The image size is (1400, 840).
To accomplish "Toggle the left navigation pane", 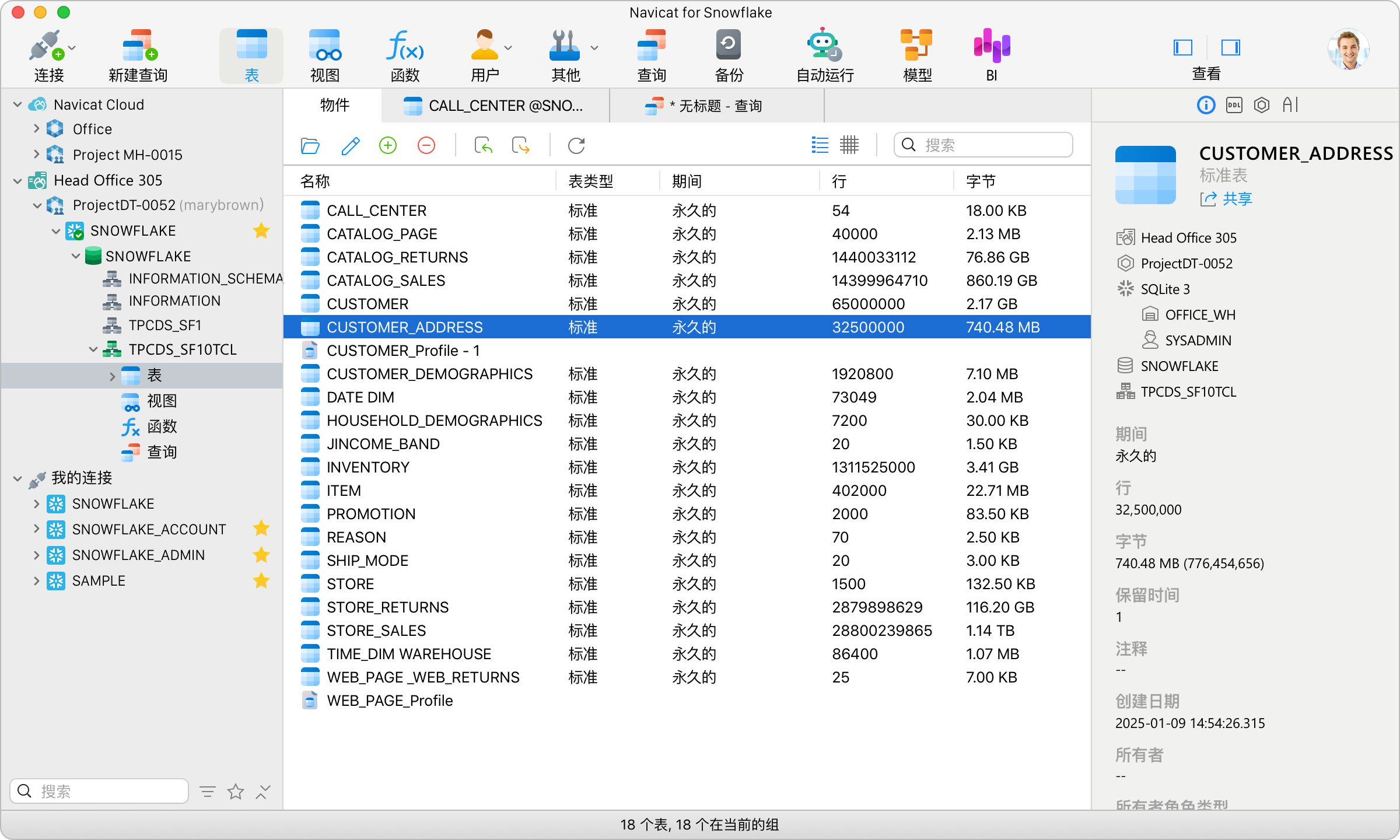I will pos(1183,47).
